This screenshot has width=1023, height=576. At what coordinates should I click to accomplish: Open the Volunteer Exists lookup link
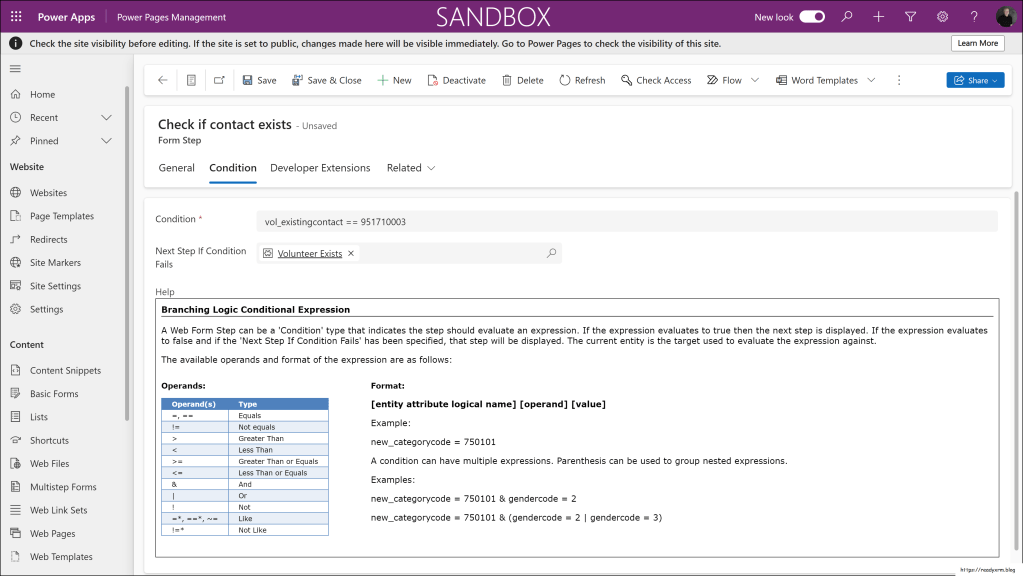[x=309, y=254]
